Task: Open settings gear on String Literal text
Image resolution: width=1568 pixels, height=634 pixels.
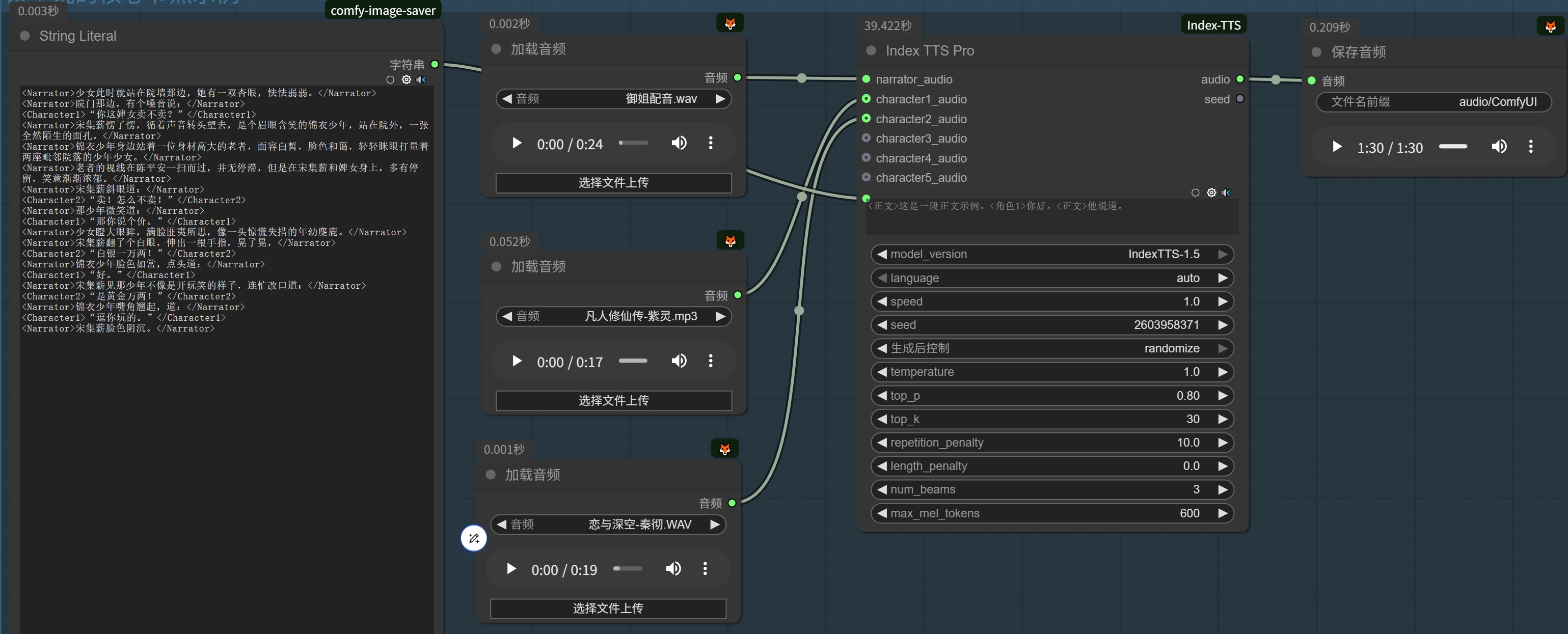Action: pyautogui.click(x=406, y=80)
